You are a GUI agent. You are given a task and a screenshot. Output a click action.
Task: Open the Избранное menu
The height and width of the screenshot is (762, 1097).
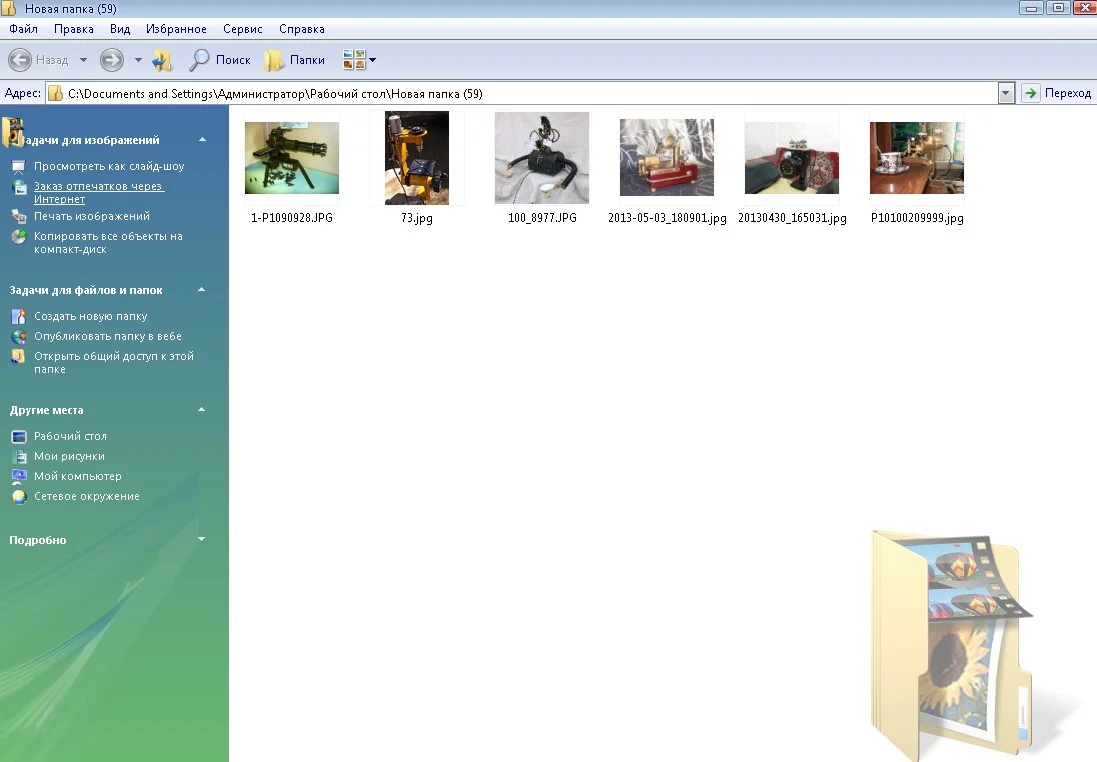[x=176, y=29]
